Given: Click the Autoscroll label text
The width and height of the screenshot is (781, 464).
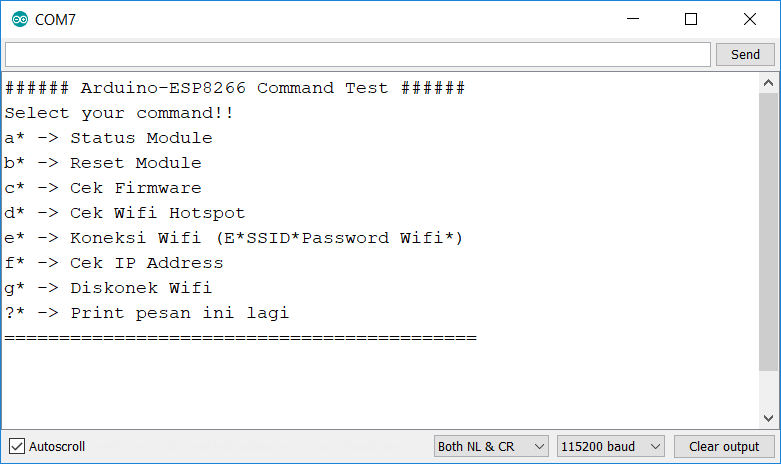Looking at the screenshot, I should tap(57, 447).
